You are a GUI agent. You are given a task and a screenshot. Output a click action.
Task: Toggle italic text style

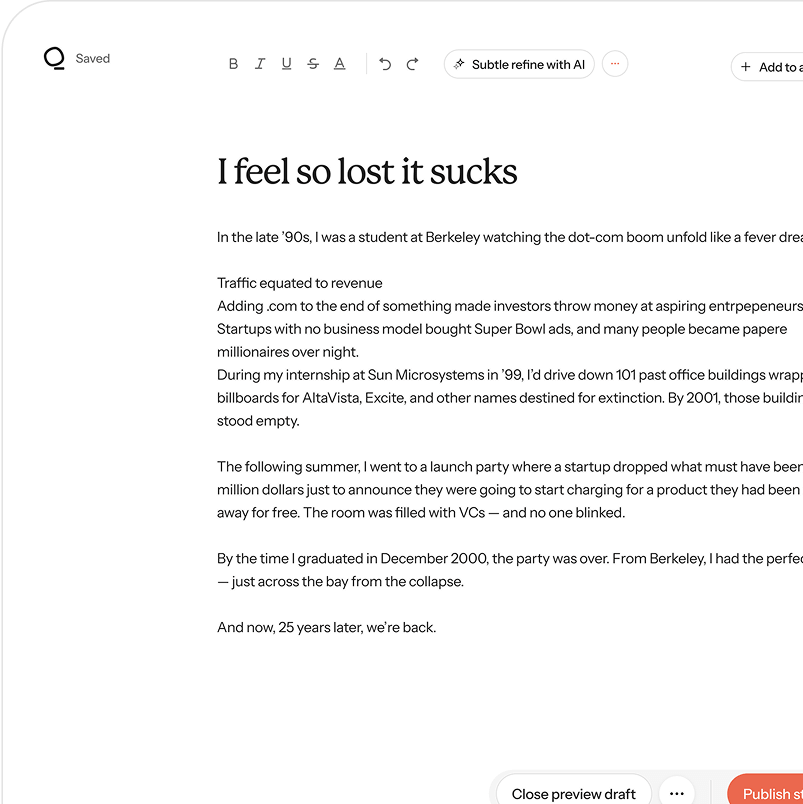260,64
